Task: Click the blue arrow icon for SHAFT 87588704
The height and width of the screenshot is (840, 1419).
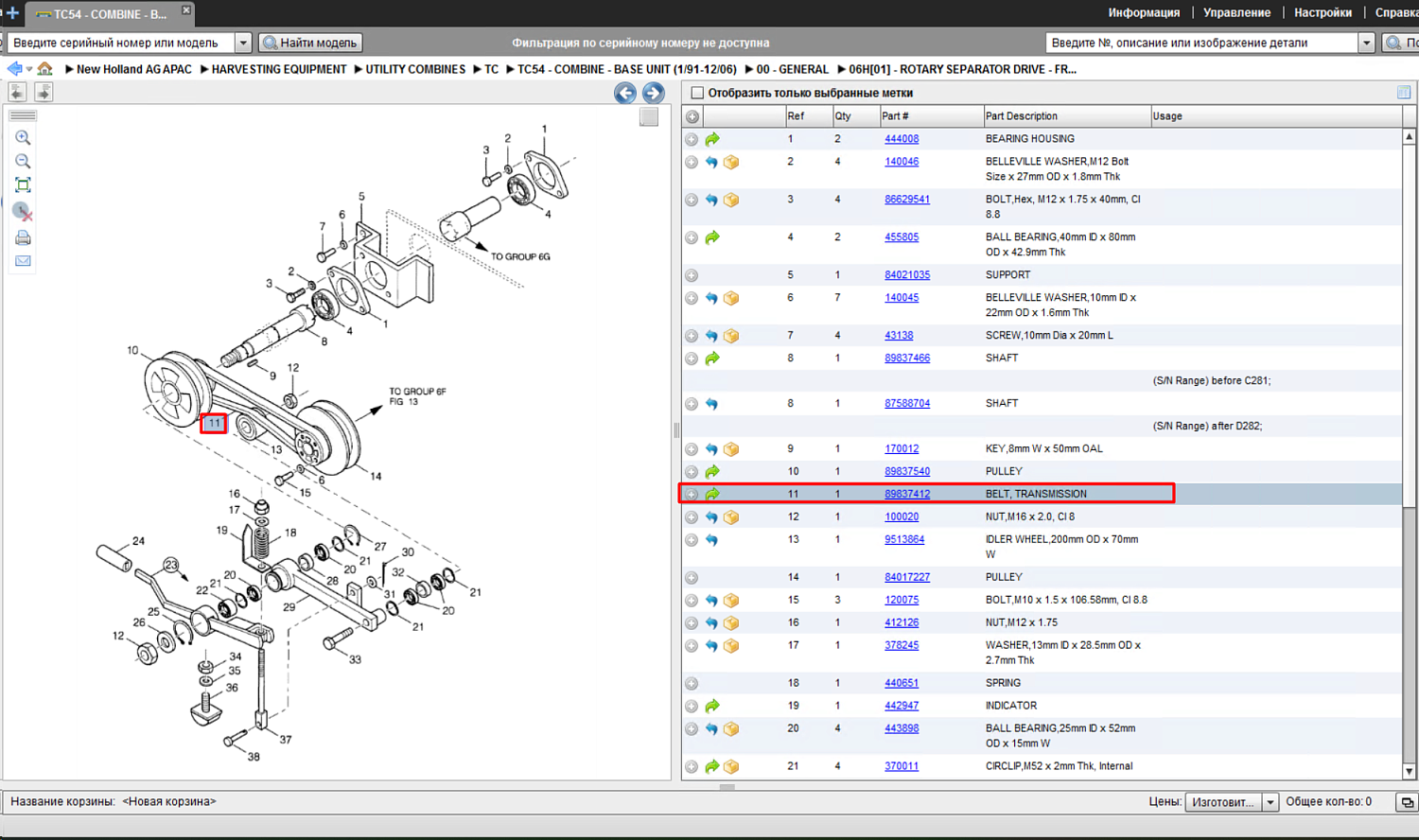Action: pos(711,404)
